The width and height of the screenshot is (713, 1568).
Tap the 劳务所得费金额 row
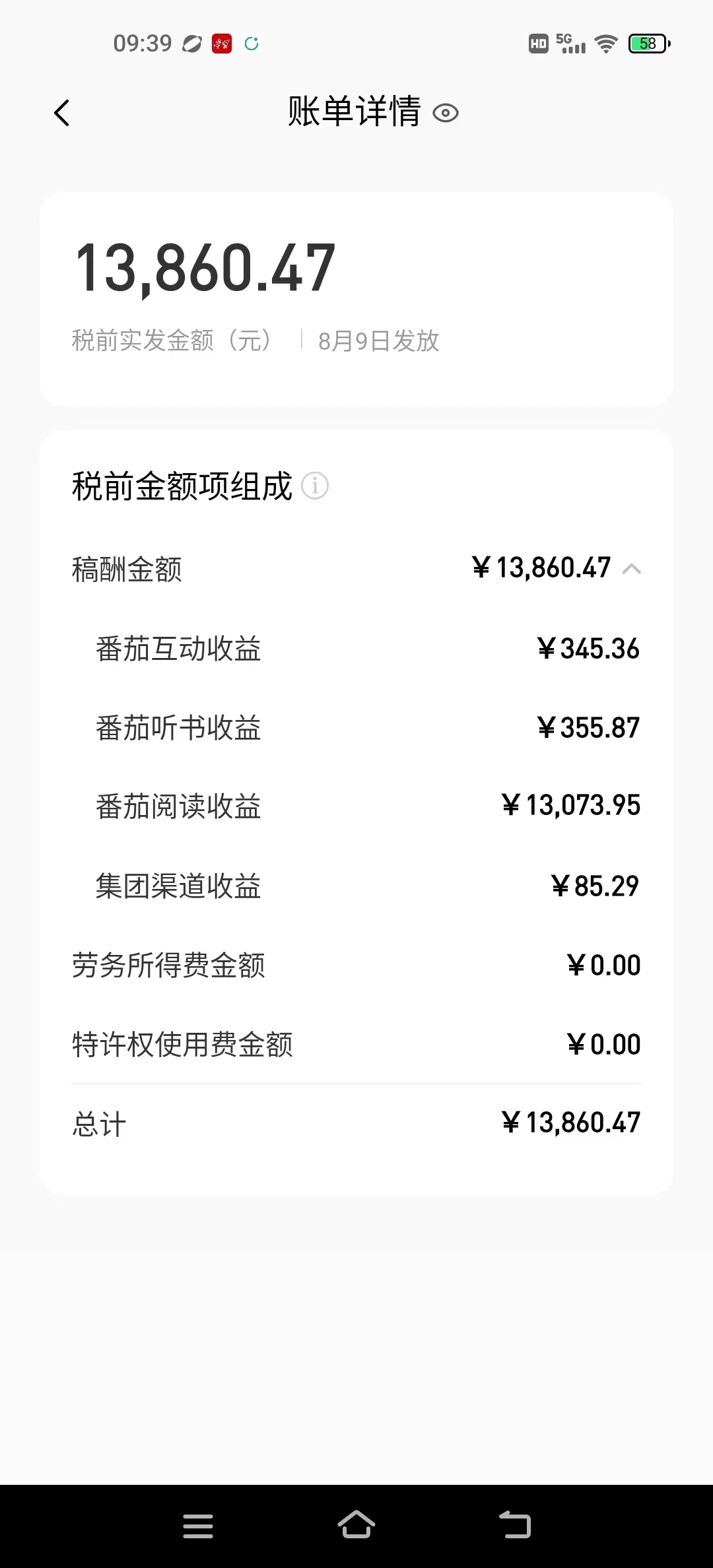click(x=356, y=965)
